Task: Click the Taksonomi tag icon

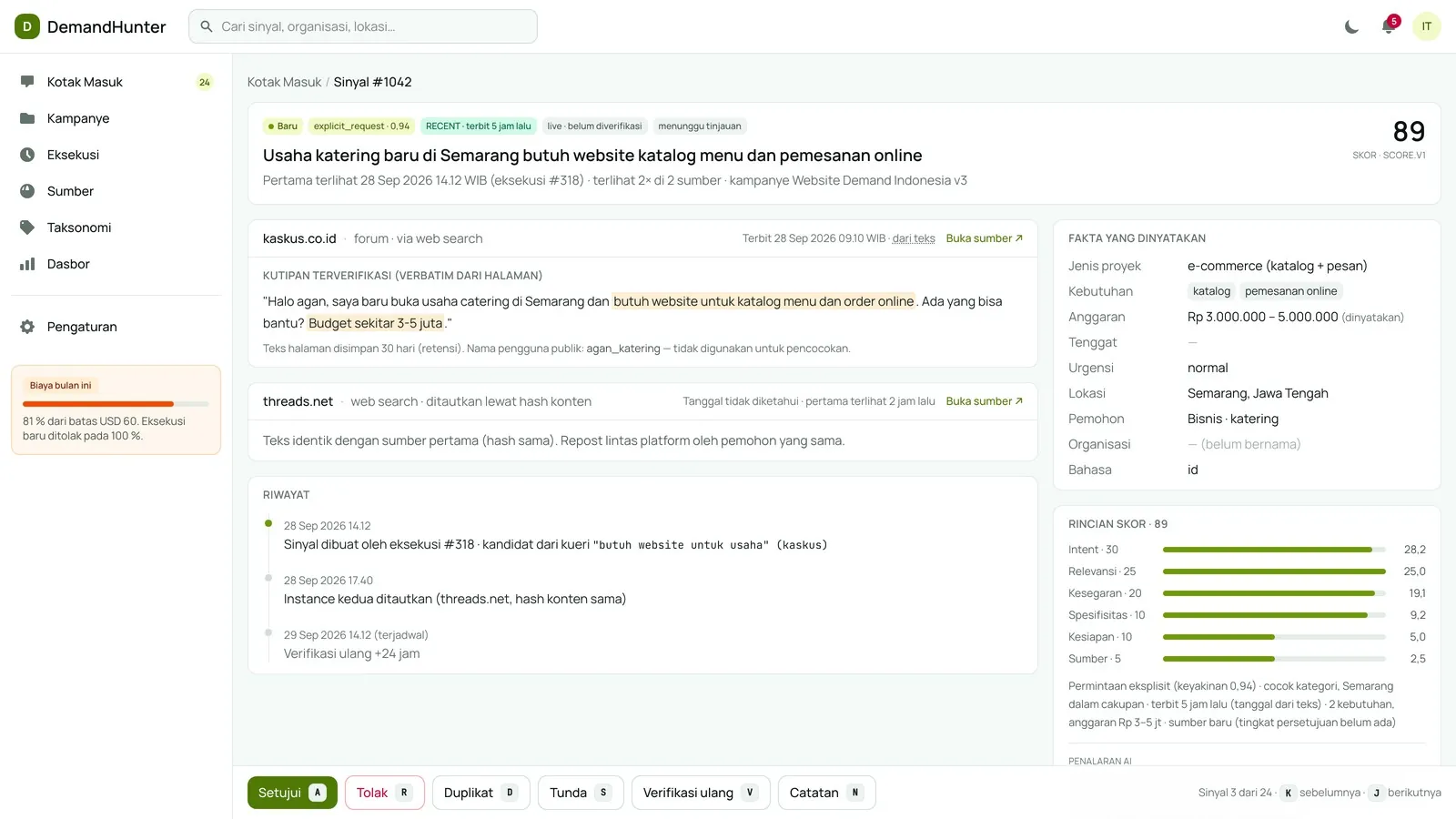Action: pos(27,227)
